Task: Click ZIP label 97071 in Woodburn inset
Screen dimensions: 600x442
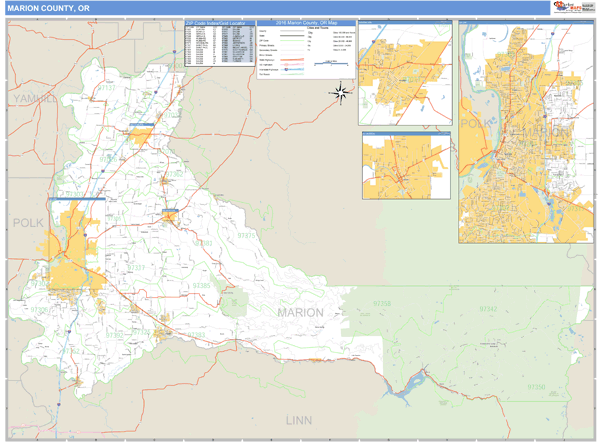Action: [412, 80]
